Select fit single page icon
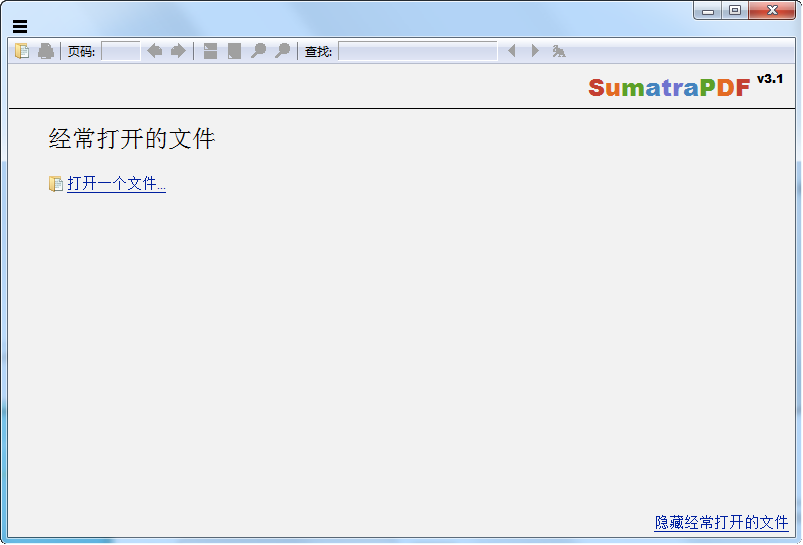The height and width of the screenshot is (545, 803). (x=234, y=51)
